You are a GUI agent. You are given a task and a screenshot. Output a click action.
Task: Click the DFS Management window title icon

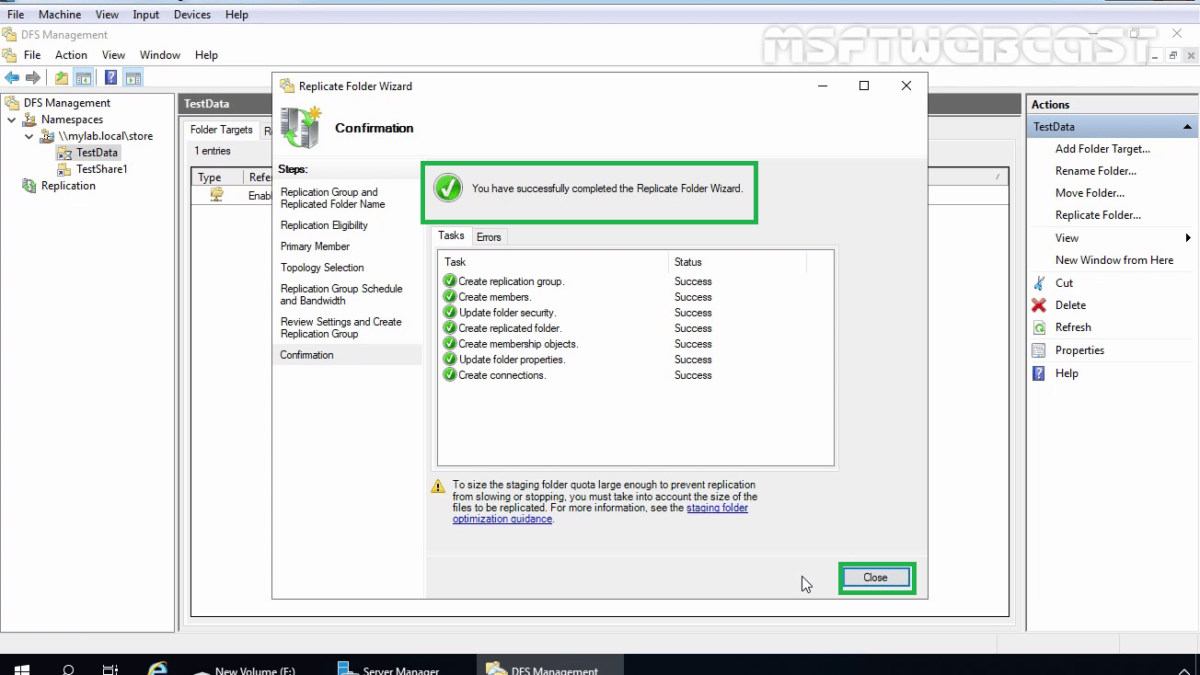[10, 35]
